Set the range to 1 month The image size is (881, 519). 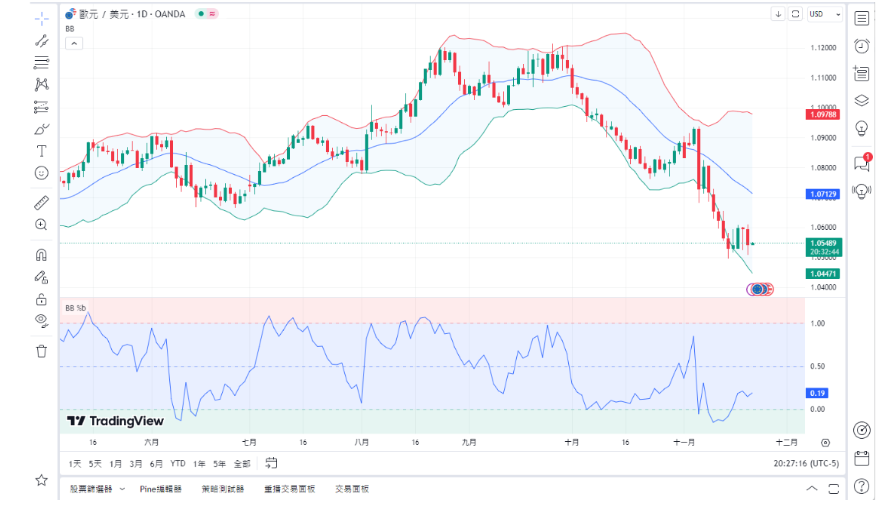(x=116, y=464)
